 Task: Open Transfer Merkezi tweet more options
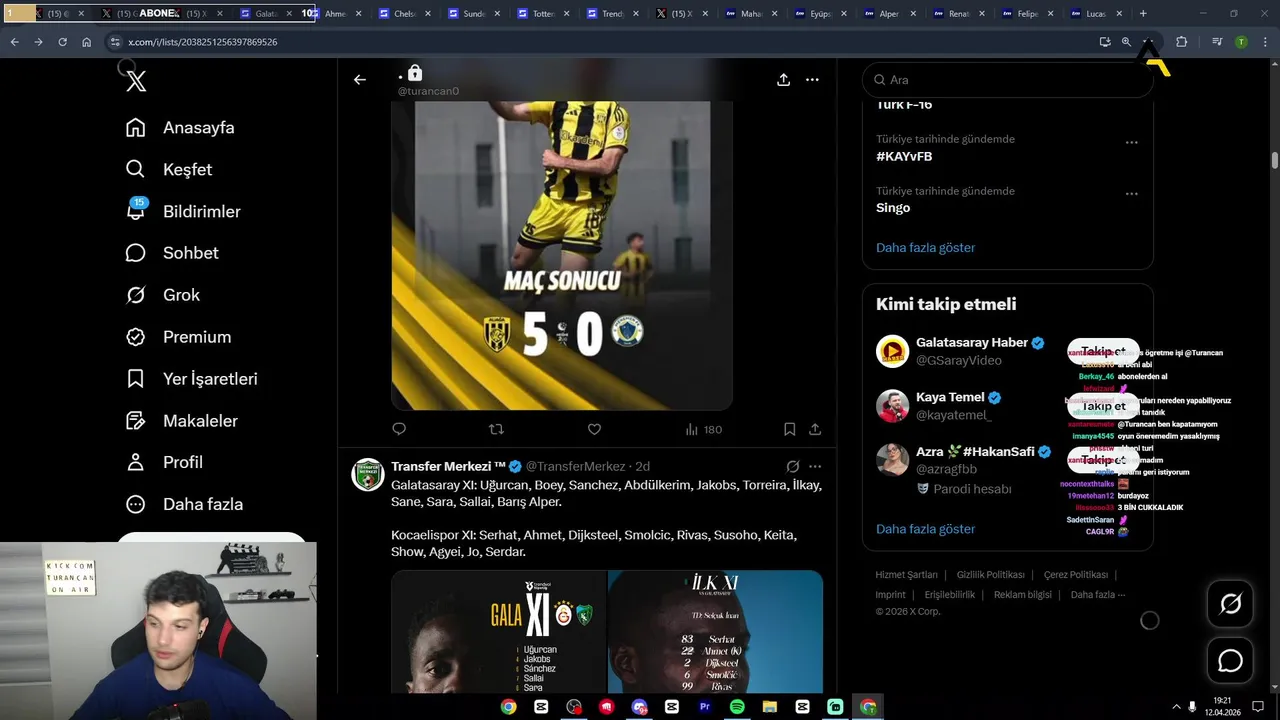click(x=815, y=466)
